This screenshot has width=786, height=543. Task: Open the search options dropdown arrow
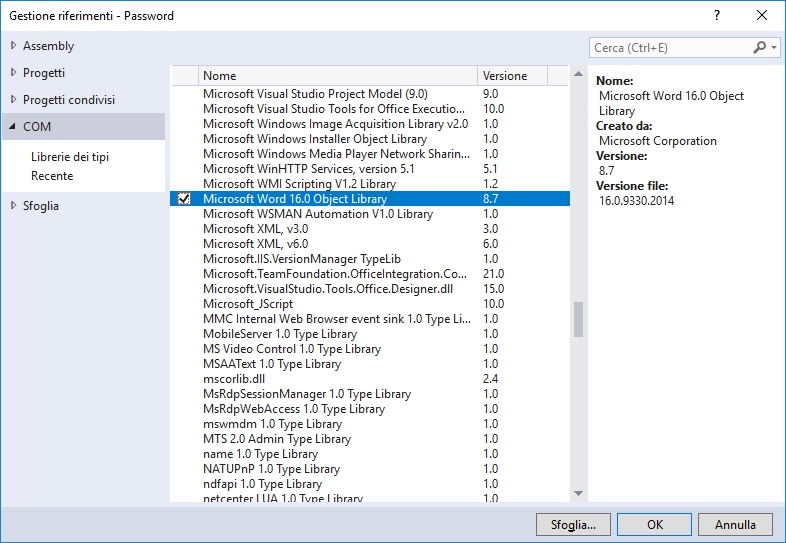click(774, 48)
